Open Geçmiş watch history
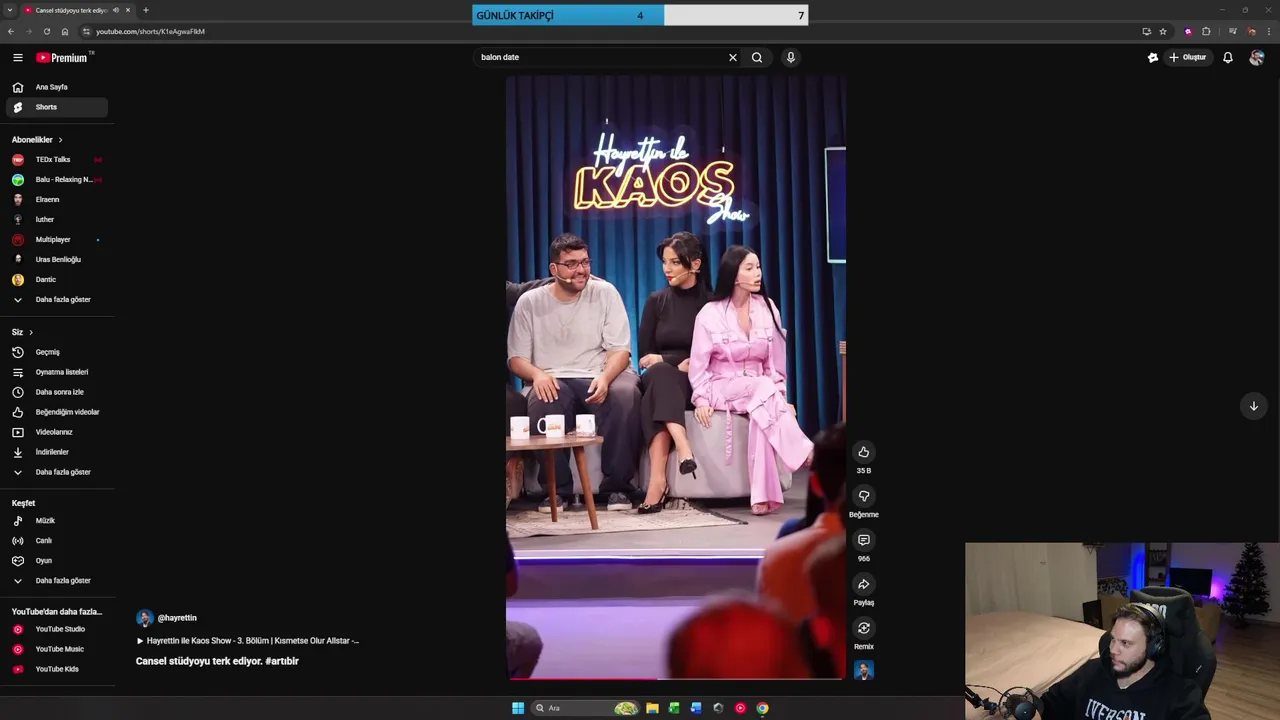This screenshot has height=720, width=1280. point(57,352)
